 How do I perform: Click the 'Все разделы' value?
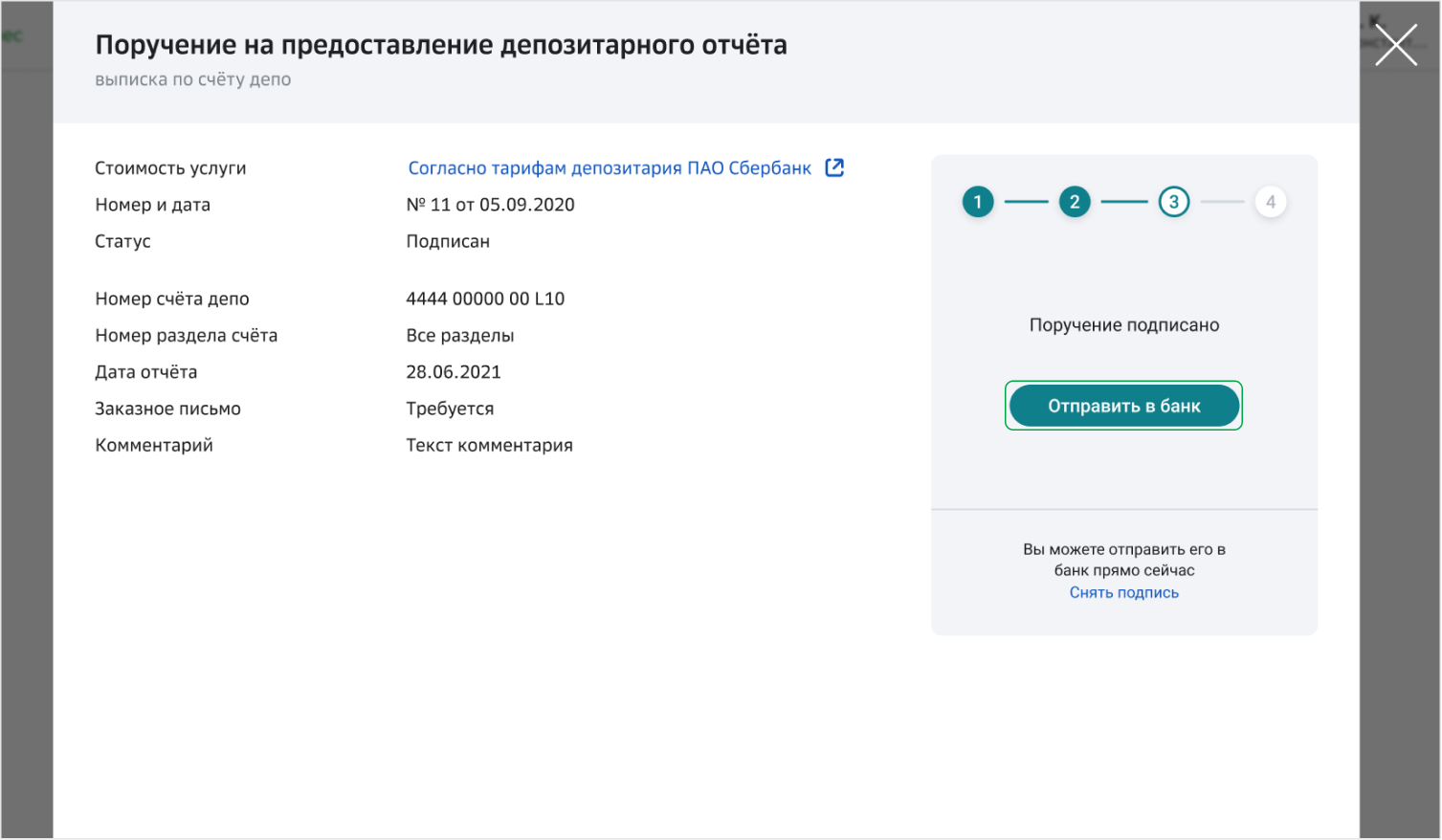point(460,336)
